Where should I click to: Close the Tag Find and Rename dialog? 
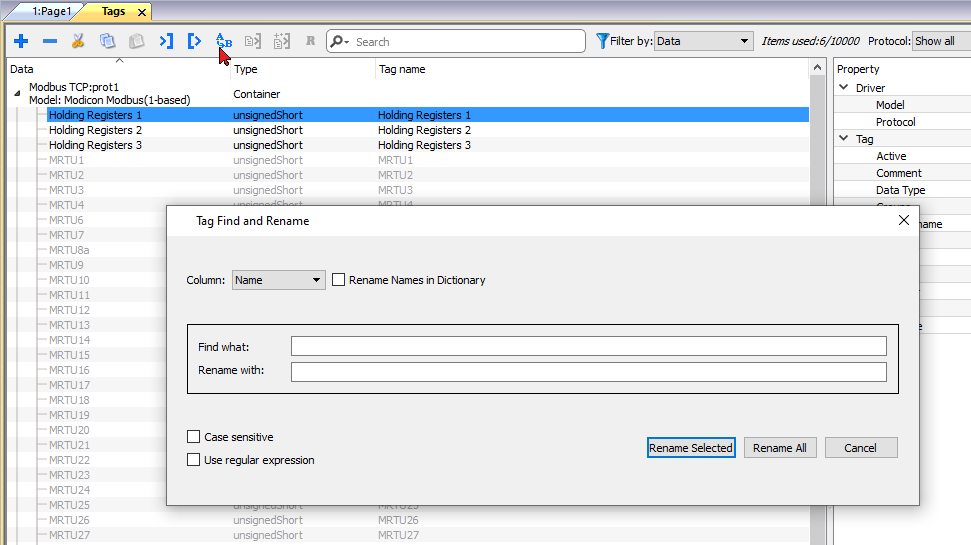pos(904,220)
